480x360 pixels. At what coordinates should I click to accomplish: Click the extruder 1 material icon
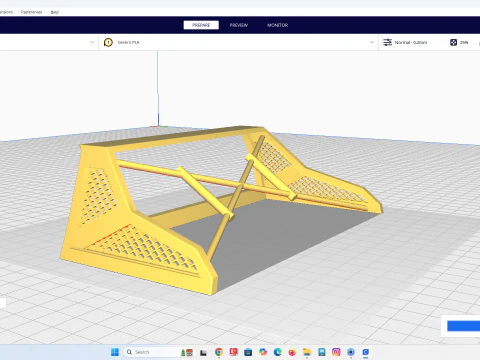[108, 42]
